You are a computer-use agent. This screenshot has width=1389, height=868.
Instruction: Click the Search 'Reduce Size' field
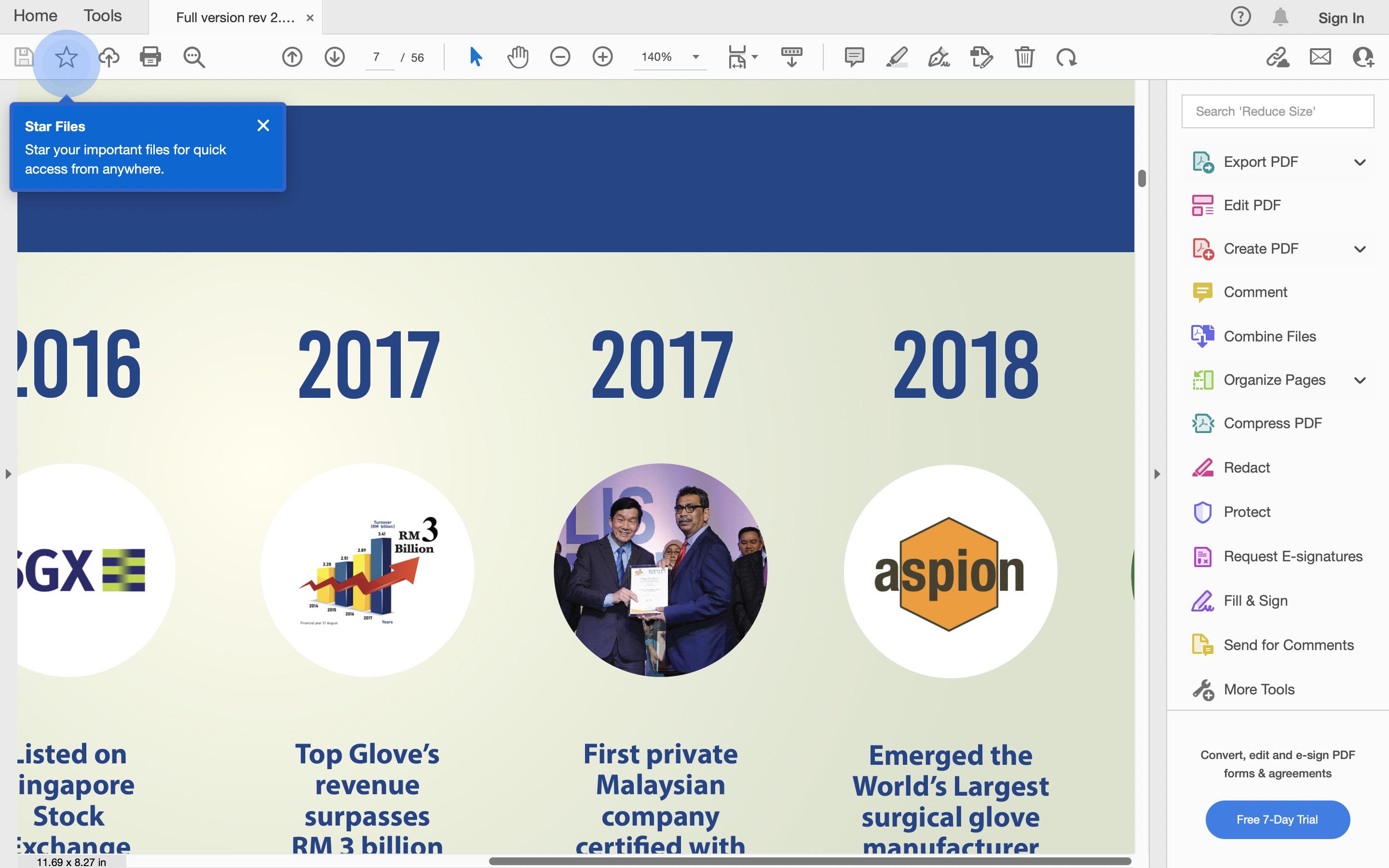point(1277,111)
